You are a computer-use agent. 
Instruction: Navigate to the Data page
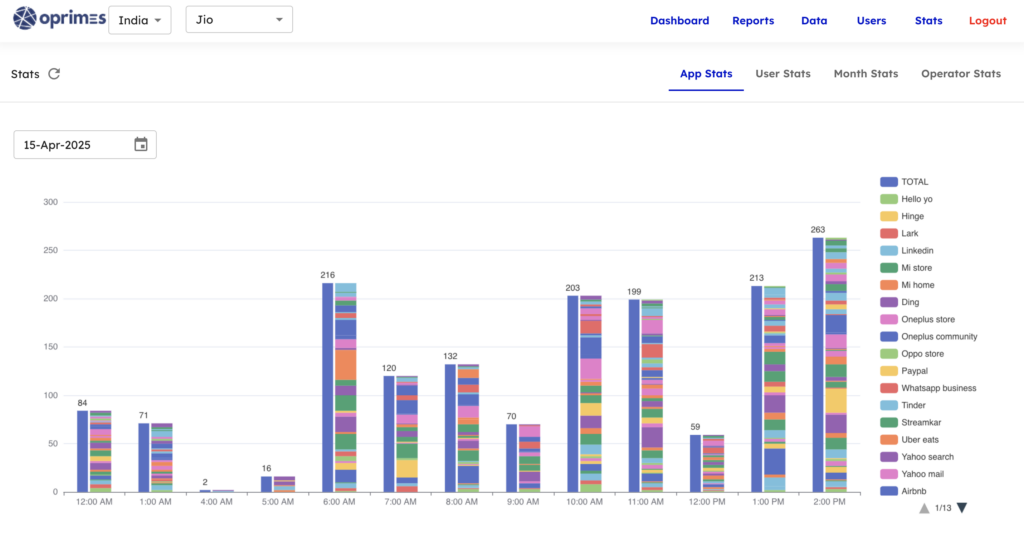(x=814, y=20)
